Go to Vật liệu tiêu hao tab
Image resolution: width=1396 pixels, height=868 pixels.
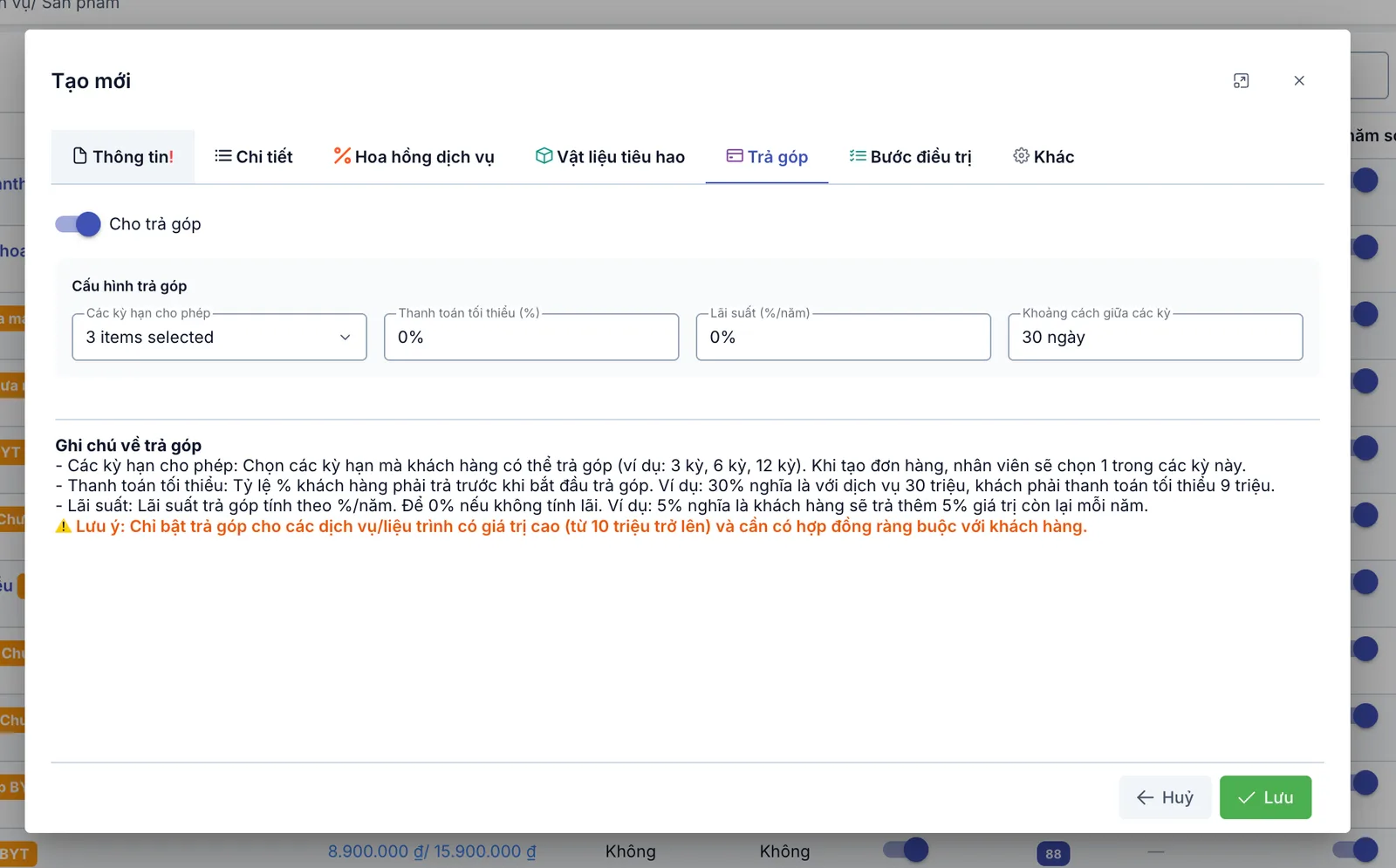(610, 157)
